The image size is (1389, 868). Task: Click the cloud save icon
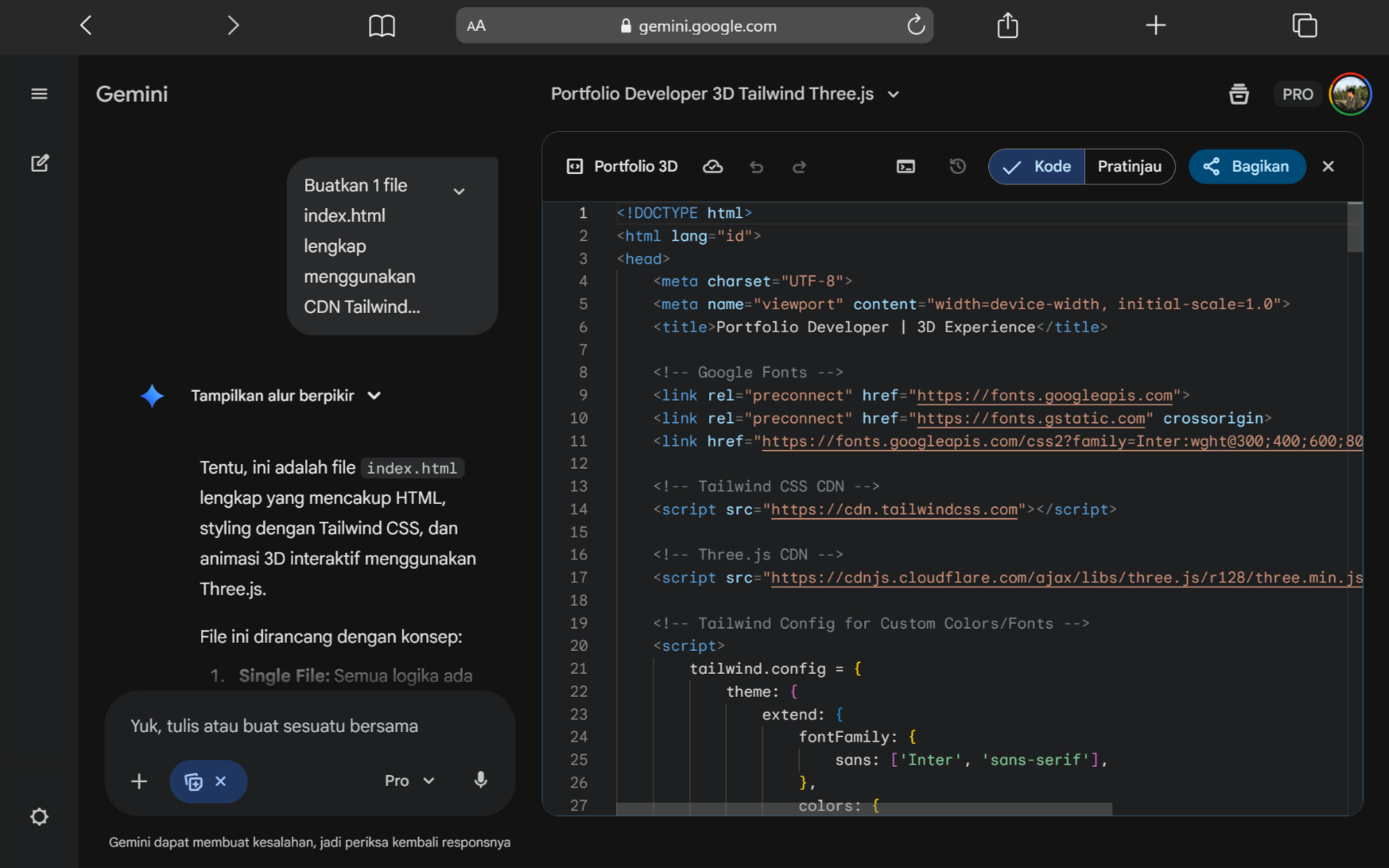pos(712,167)
